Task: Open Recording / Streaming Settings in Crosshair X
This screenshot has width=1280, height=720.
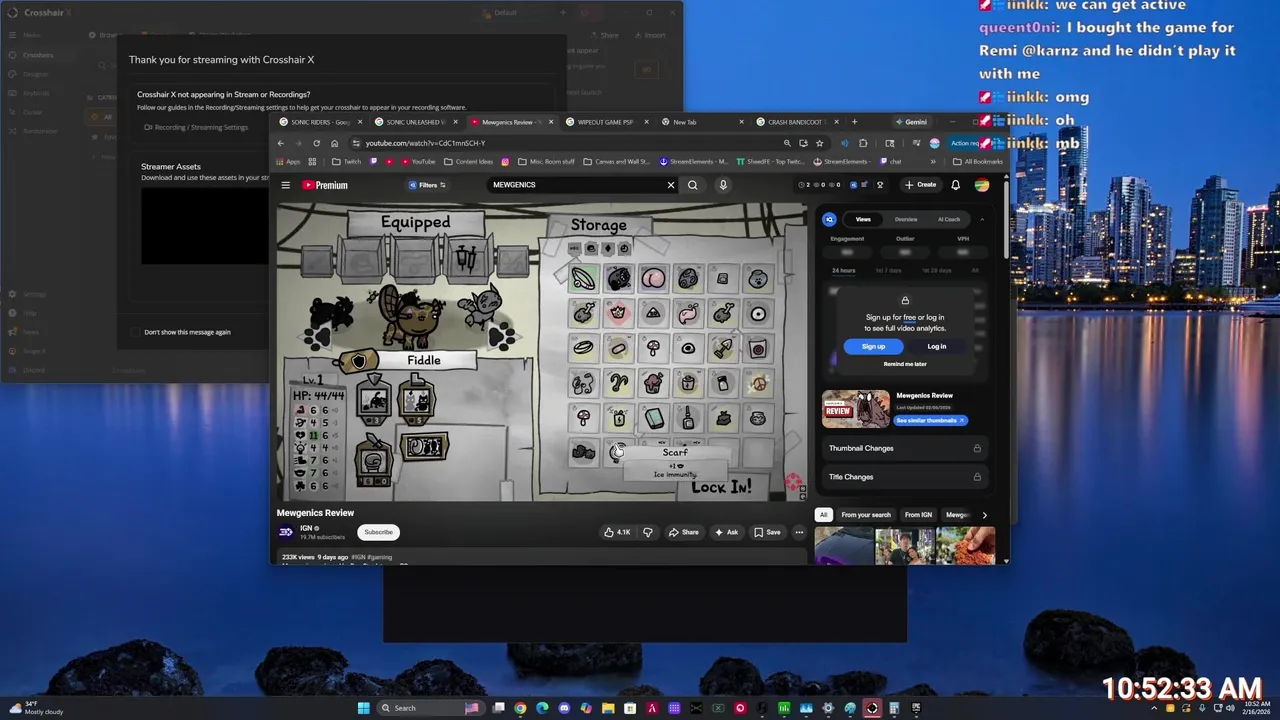Action: [197, 127]
